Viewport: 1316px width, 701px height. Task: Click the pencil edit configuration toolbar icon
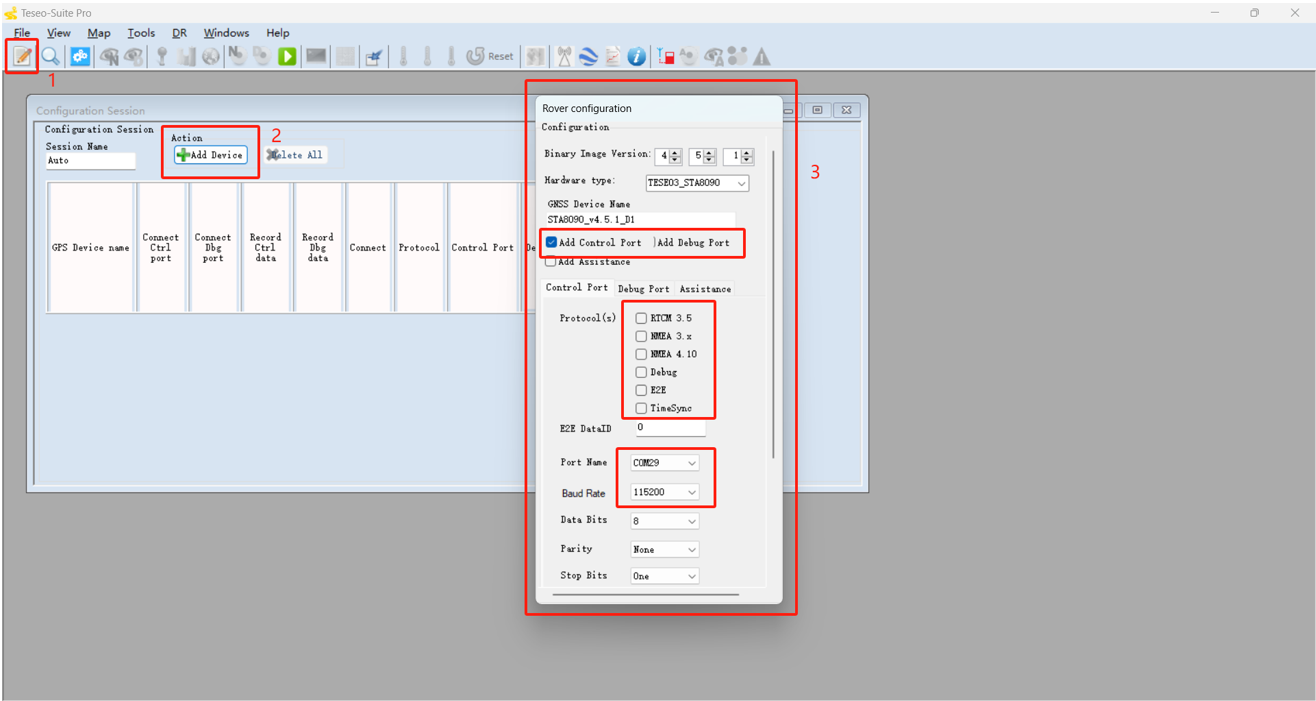(22, 57)
